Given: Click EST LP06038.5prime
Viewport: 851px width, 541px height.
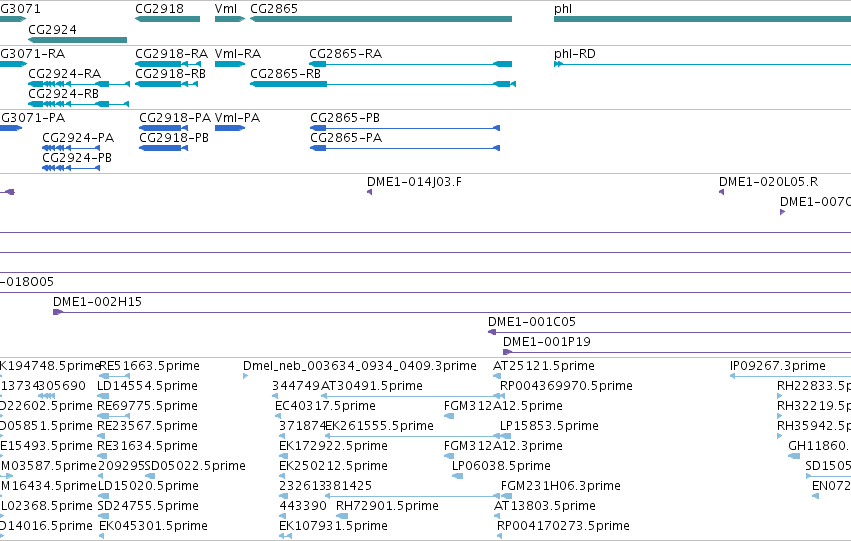Looking at the screenshot, I should click(458, 476).
